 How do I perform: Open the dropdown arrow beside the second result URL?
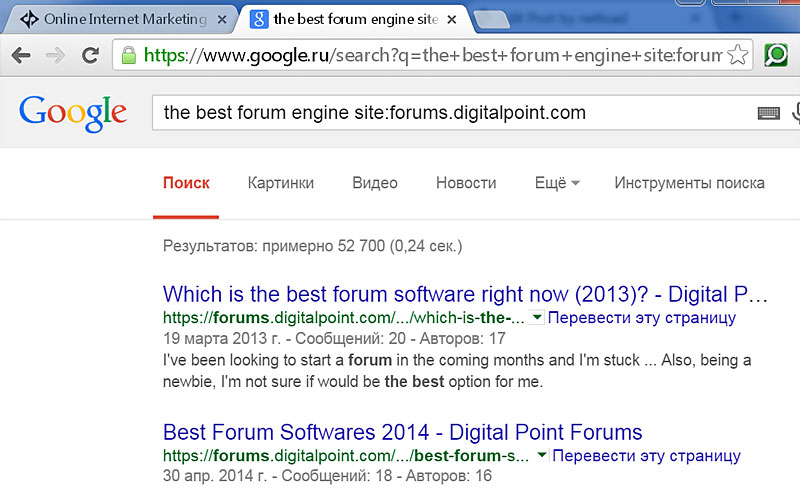[541, 455]
